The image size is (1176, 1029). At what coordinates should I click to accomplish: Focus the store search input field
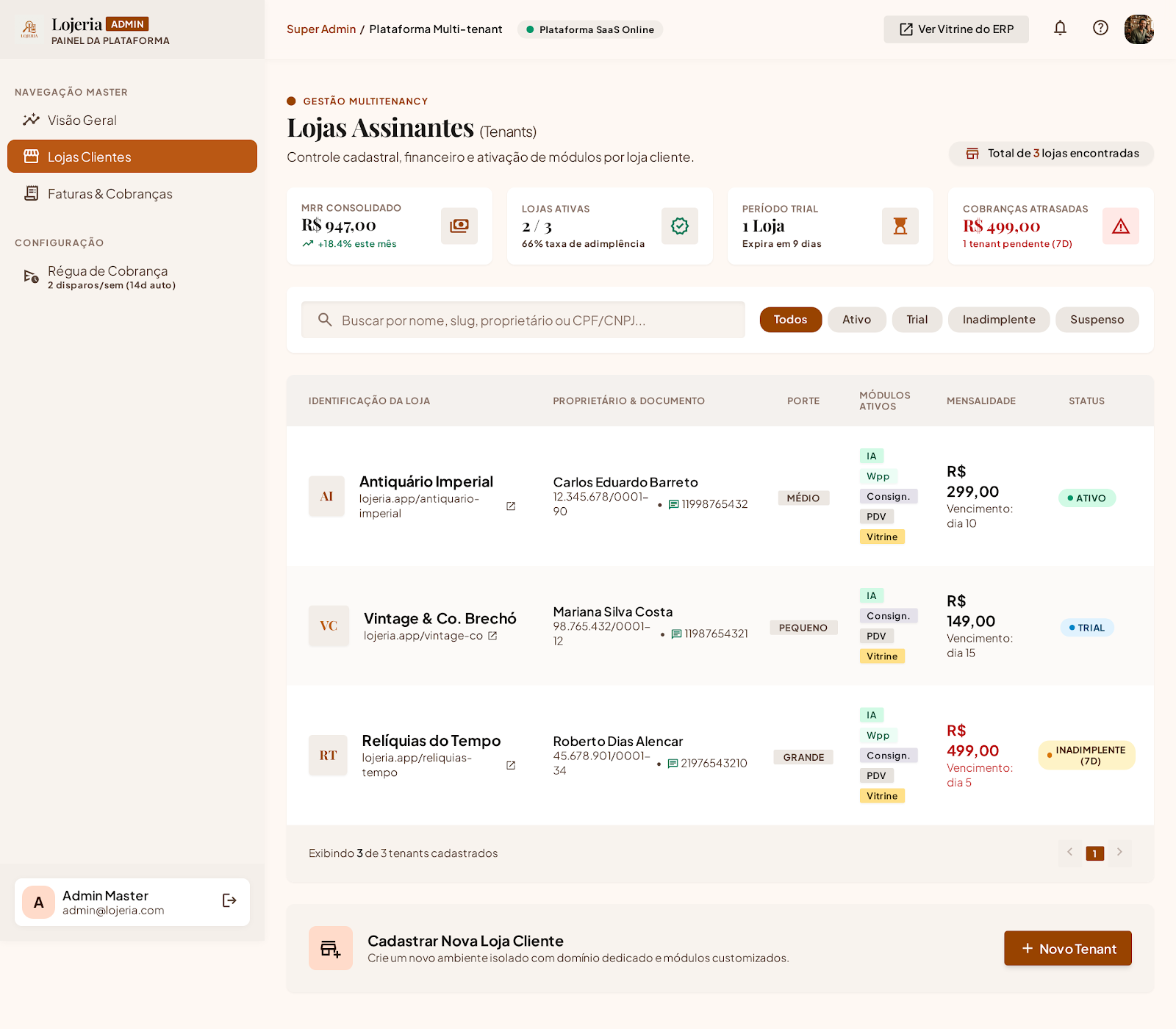tap(523, 320)
